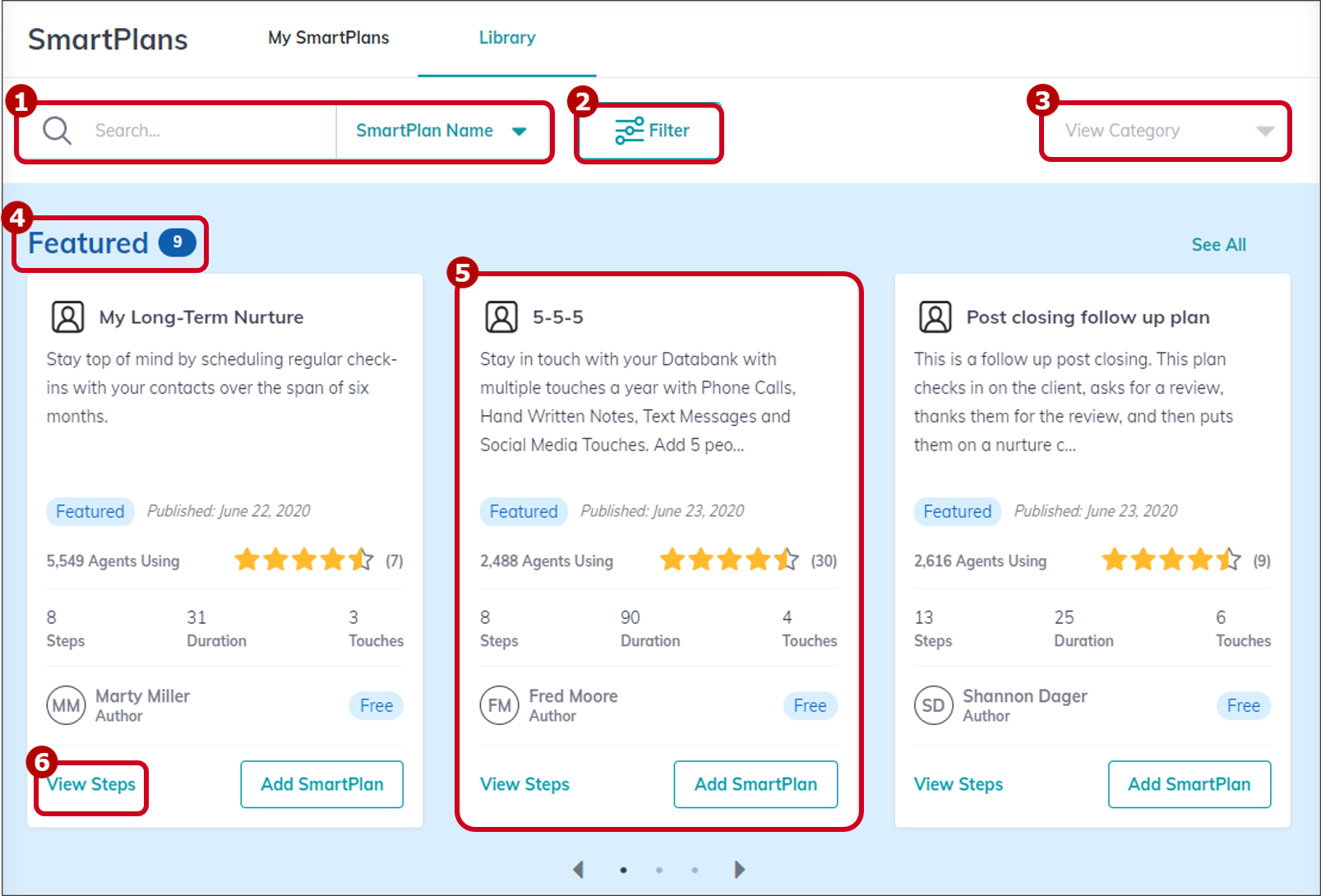Viewport: 1321px width, 896px height.
Task: Click Add SmartPlan on the 5-5-5 card
Action: pyautogui.click(x=755, y=784)
